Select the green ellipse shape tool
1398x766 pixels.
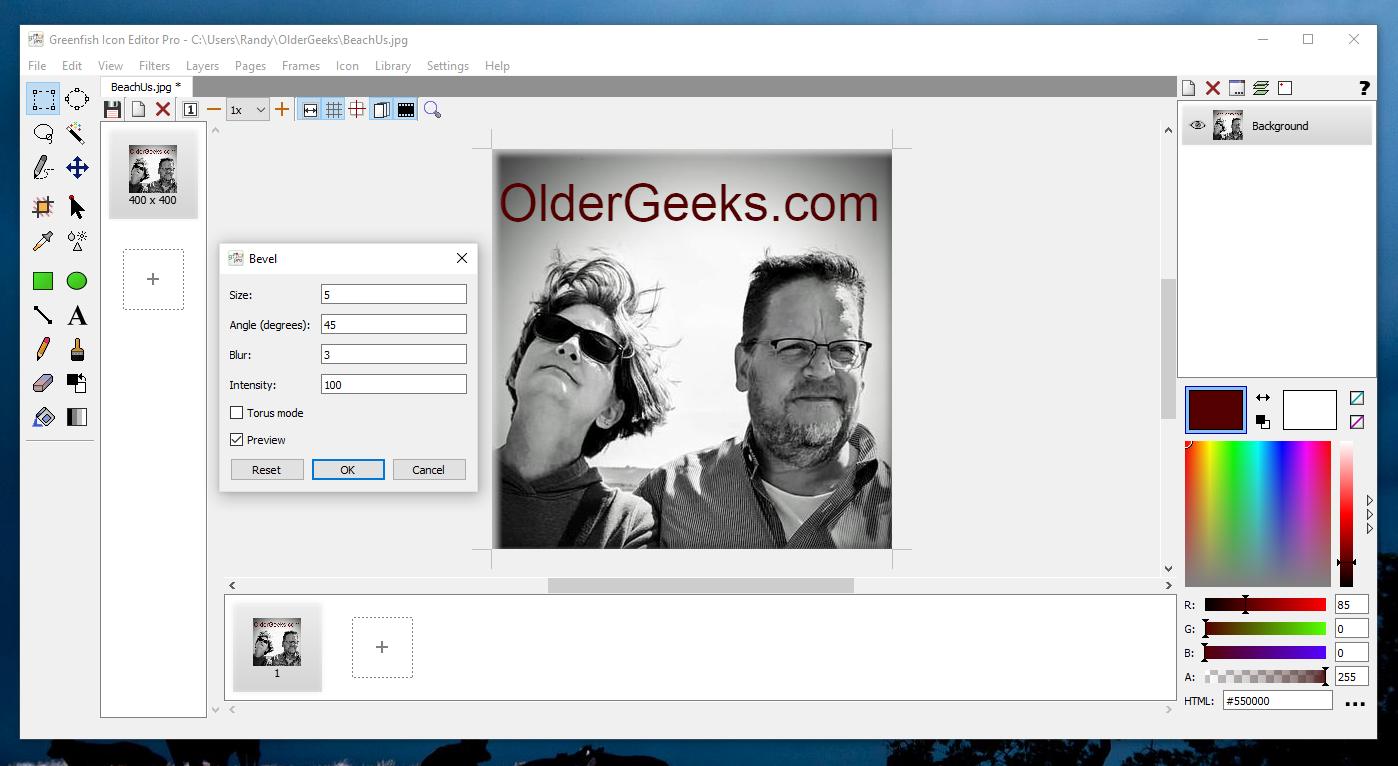tap(77, 281)
